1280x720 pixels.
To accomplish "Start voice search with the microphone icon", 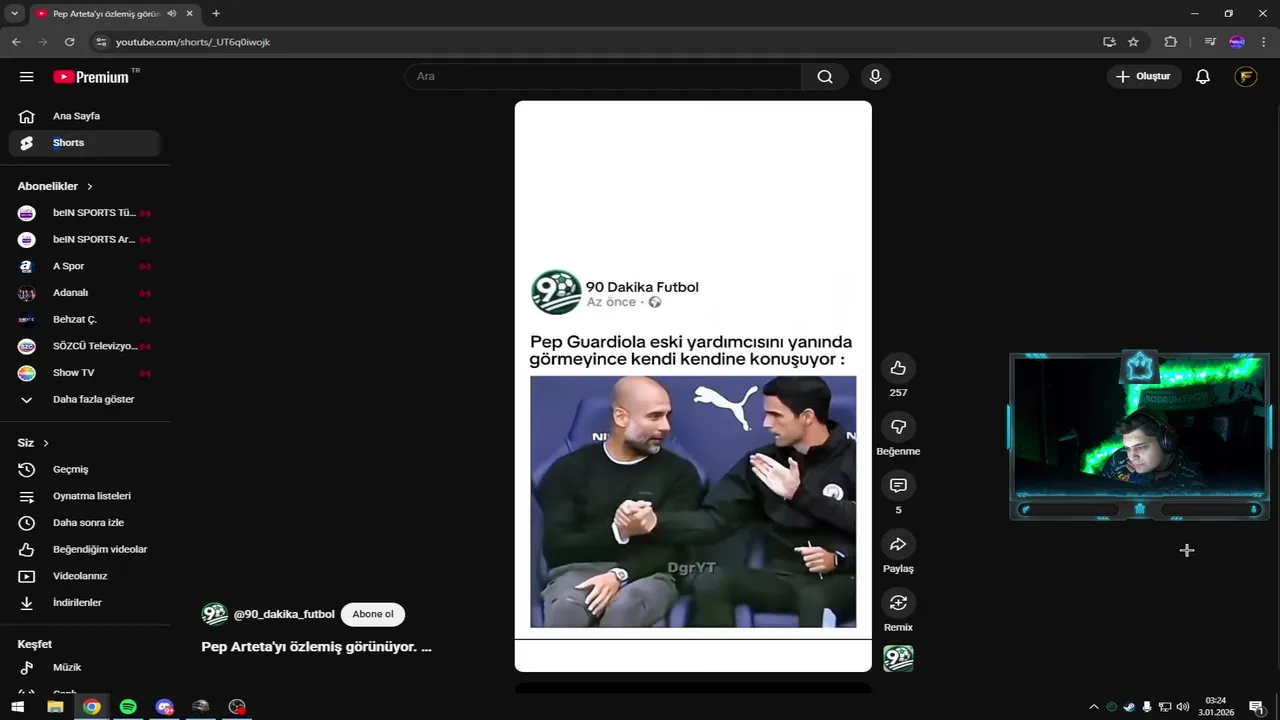I will [875, 77].
